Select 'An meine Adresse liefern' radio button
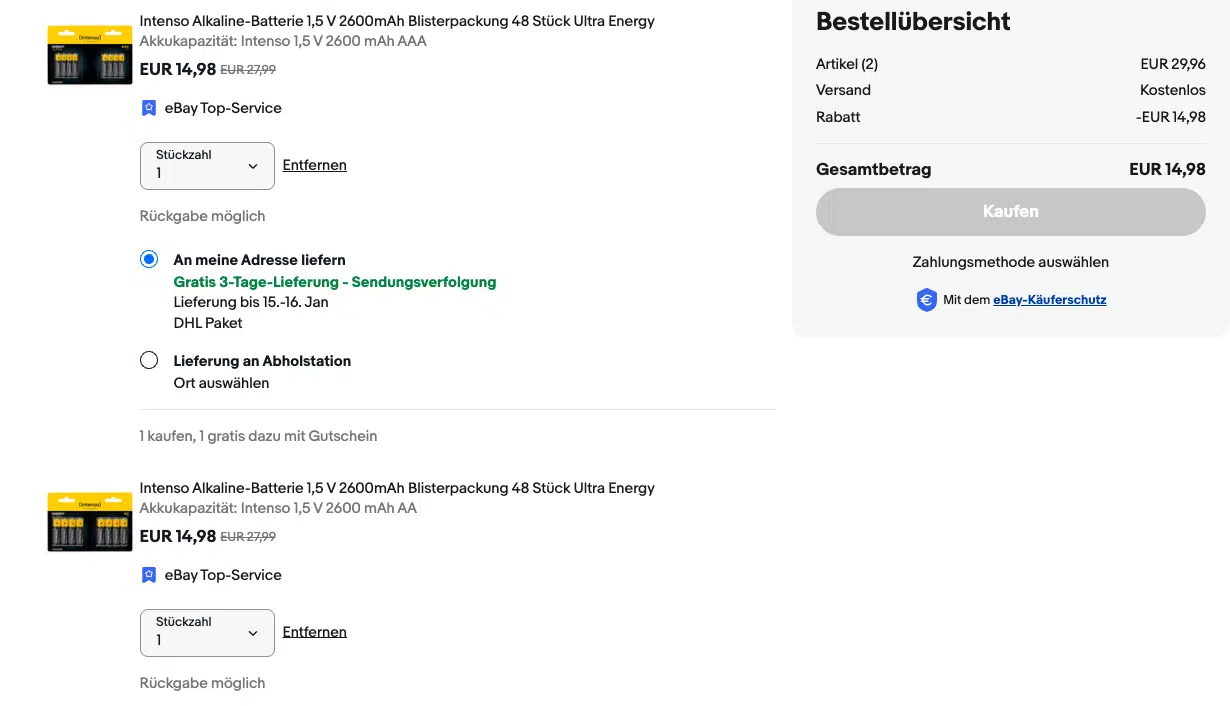The width and height of the screenshot is (1230, 706). 149,260
